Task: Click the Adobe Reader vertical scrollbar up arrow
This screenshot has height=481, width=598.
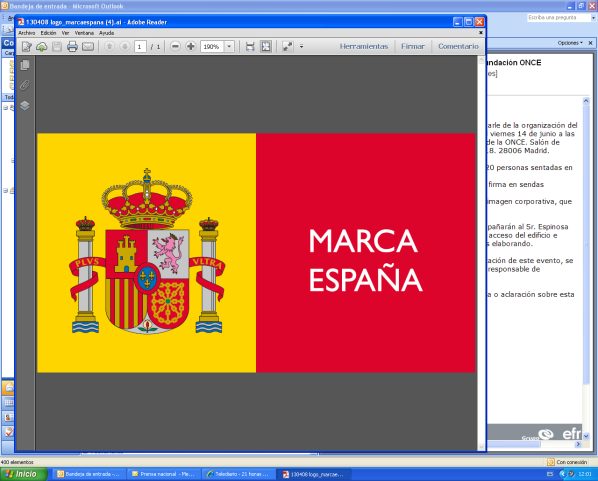Action: click(481, 60)
